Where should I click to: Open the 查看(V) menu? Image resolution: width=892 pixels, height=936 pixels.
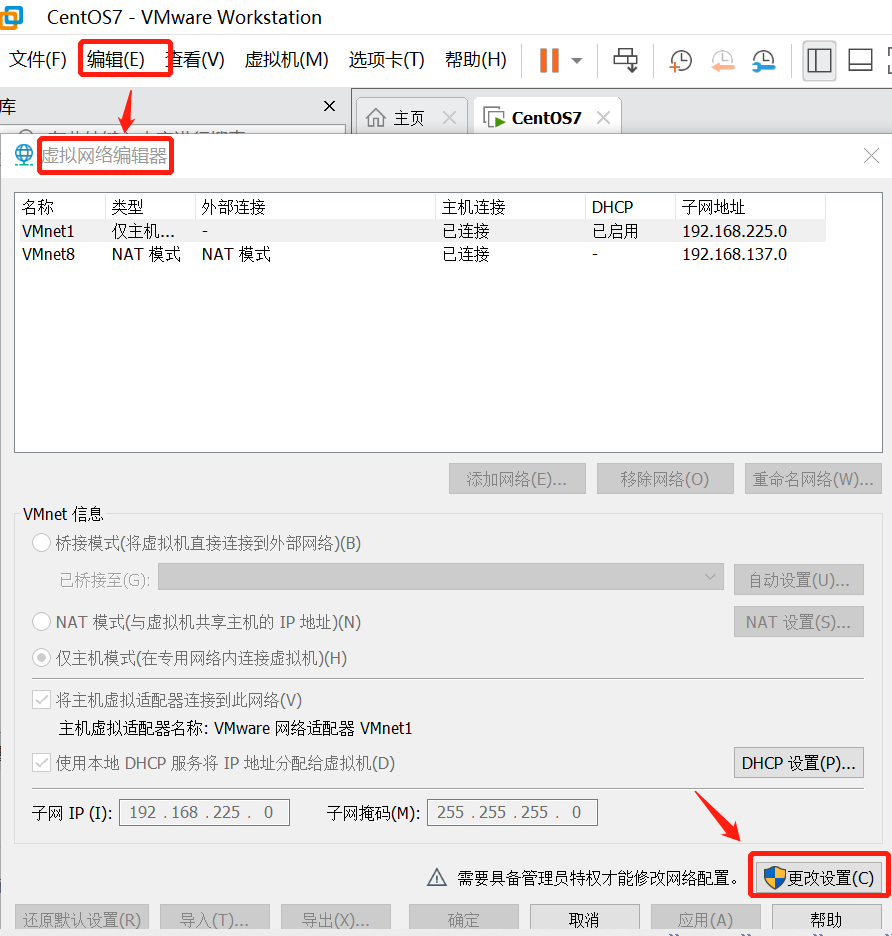[195, 60]
